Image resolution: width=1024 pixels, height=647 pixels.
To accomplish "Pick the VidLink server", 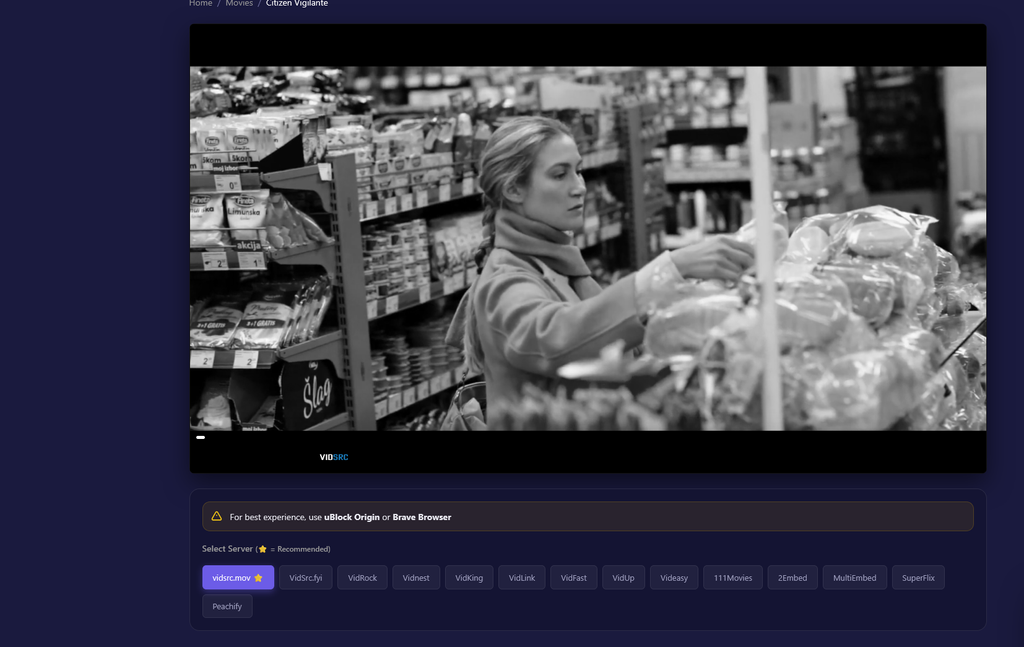I will [522, 578].
